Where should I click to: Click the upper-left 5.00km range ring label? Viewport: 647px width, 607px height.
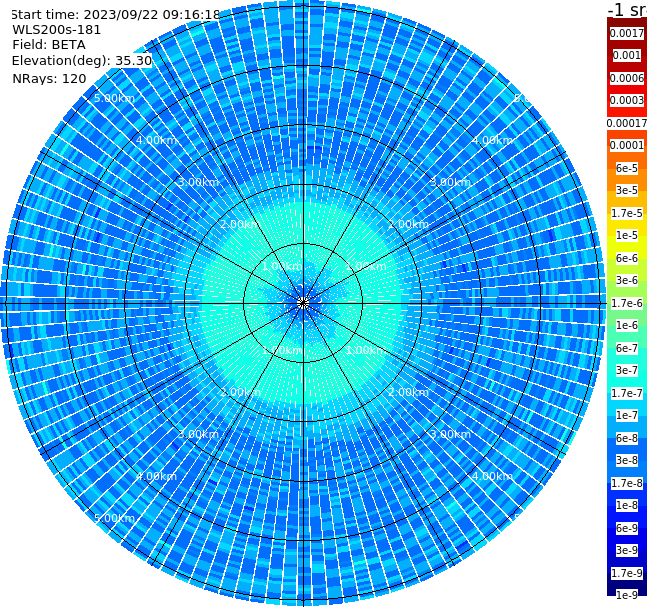[x=114, y=98]
